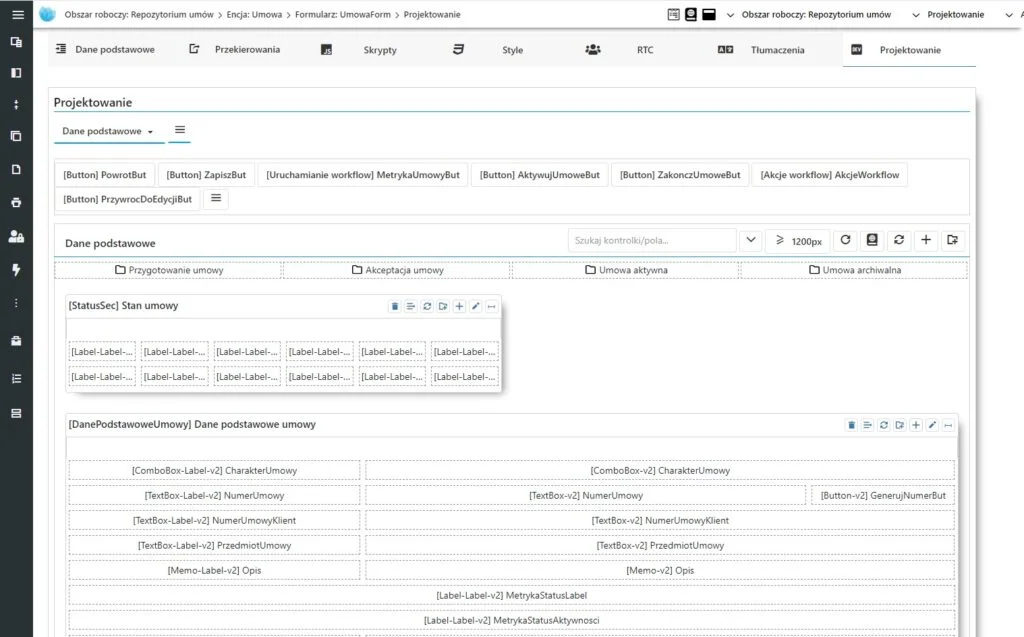Switch to the Skrypty tab
Image resolution: width=1024 pixels, height=637 pixels.
point(380,48)
